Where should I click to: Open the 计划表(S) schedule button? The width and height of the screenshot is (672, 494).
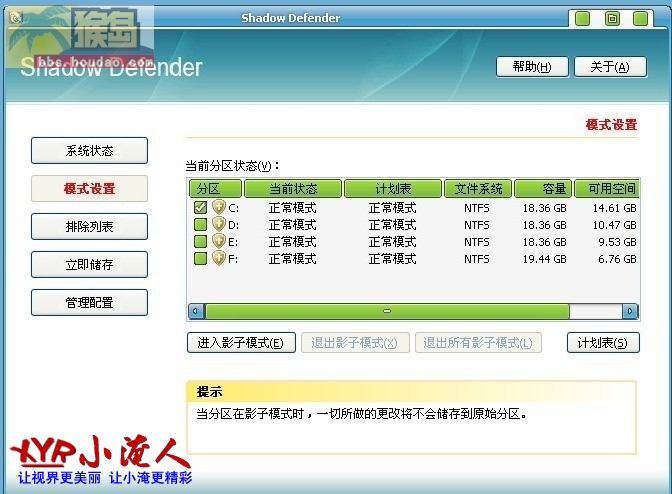[x=603, y=343]
